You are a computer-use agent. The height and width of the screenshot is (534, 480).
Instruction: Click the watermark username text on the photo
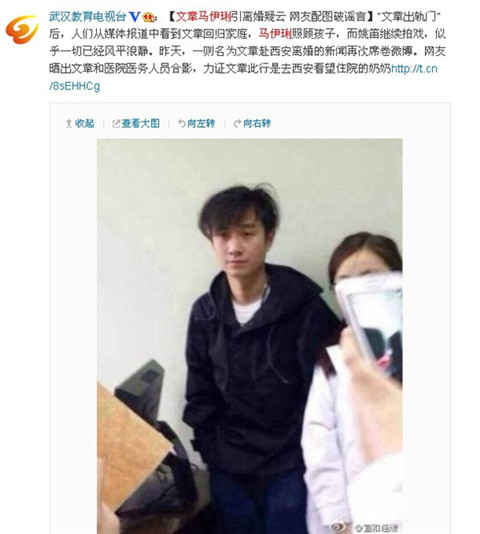tap(376, 528)
